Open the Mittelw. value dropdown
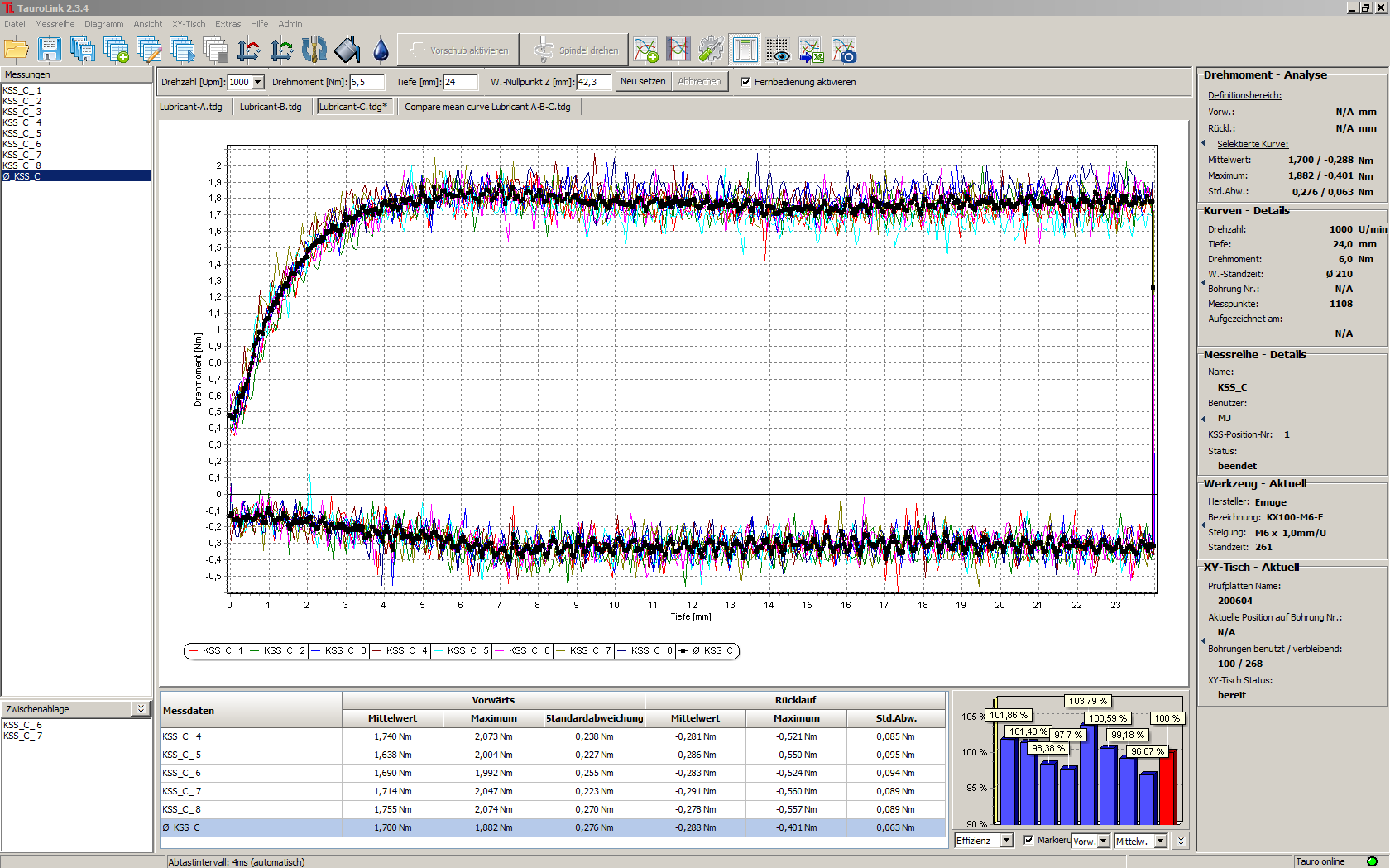The width and height of the screenshot is (1390, 868). pos(1161,841)
